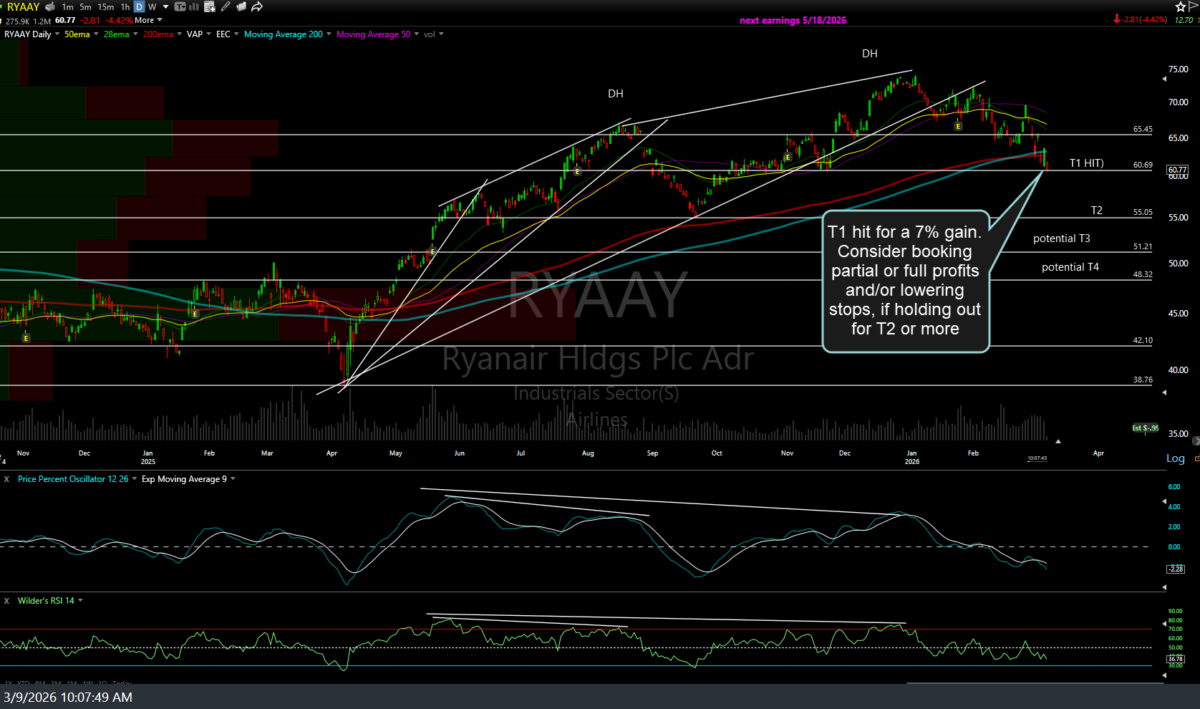Open the text annotation tool icon

pyautogui.click(x=180, y=7)
